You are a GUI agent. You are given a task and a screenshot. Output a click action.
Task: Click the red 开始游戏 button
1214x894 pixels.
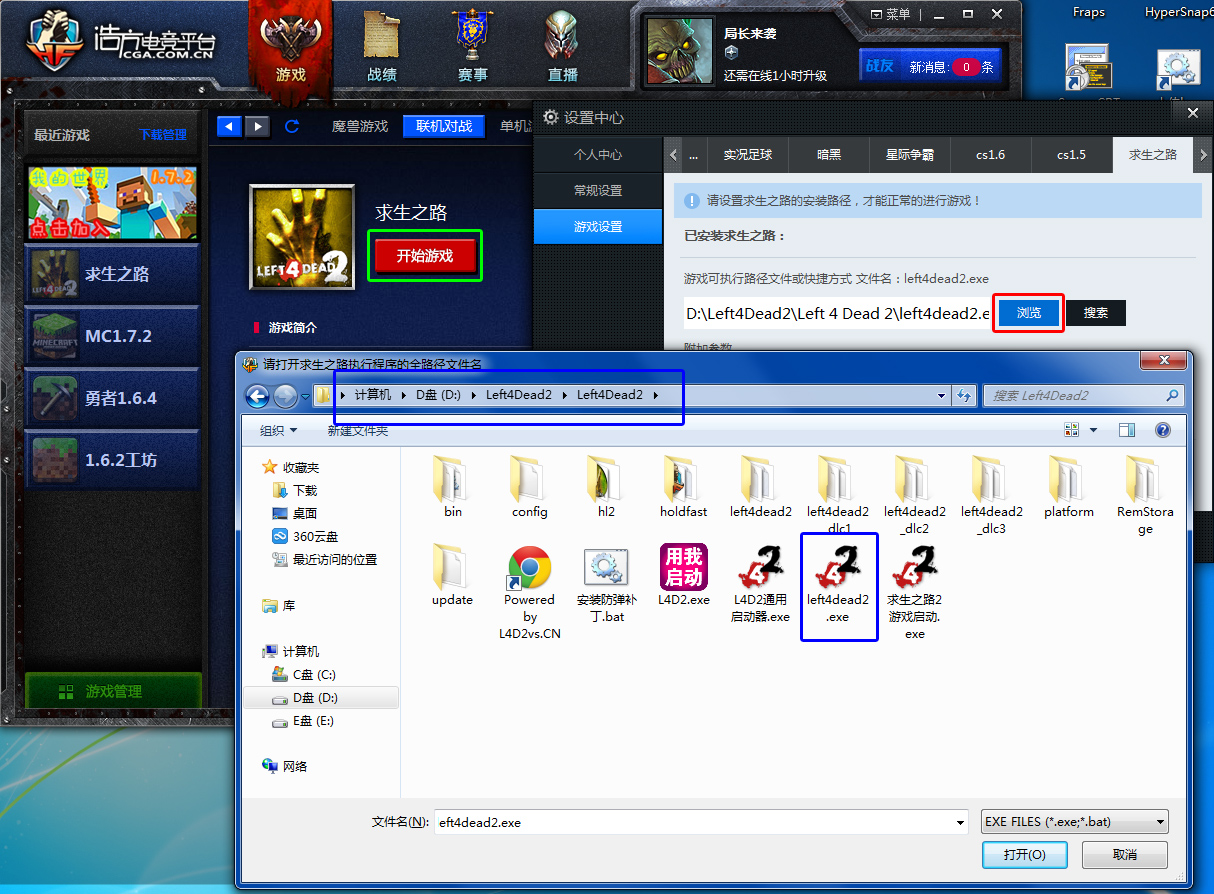(x=425, y=256)
